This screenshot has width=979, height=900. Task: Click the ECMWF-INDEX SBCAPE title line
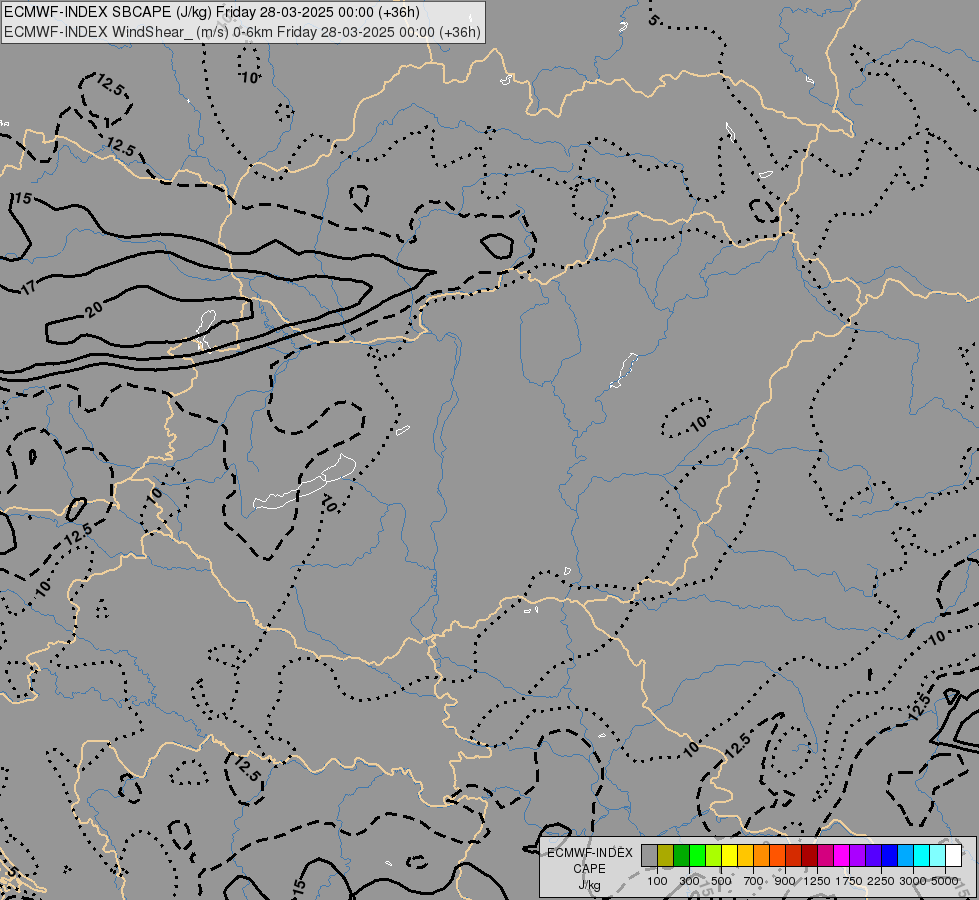click(x=212, y=12)
